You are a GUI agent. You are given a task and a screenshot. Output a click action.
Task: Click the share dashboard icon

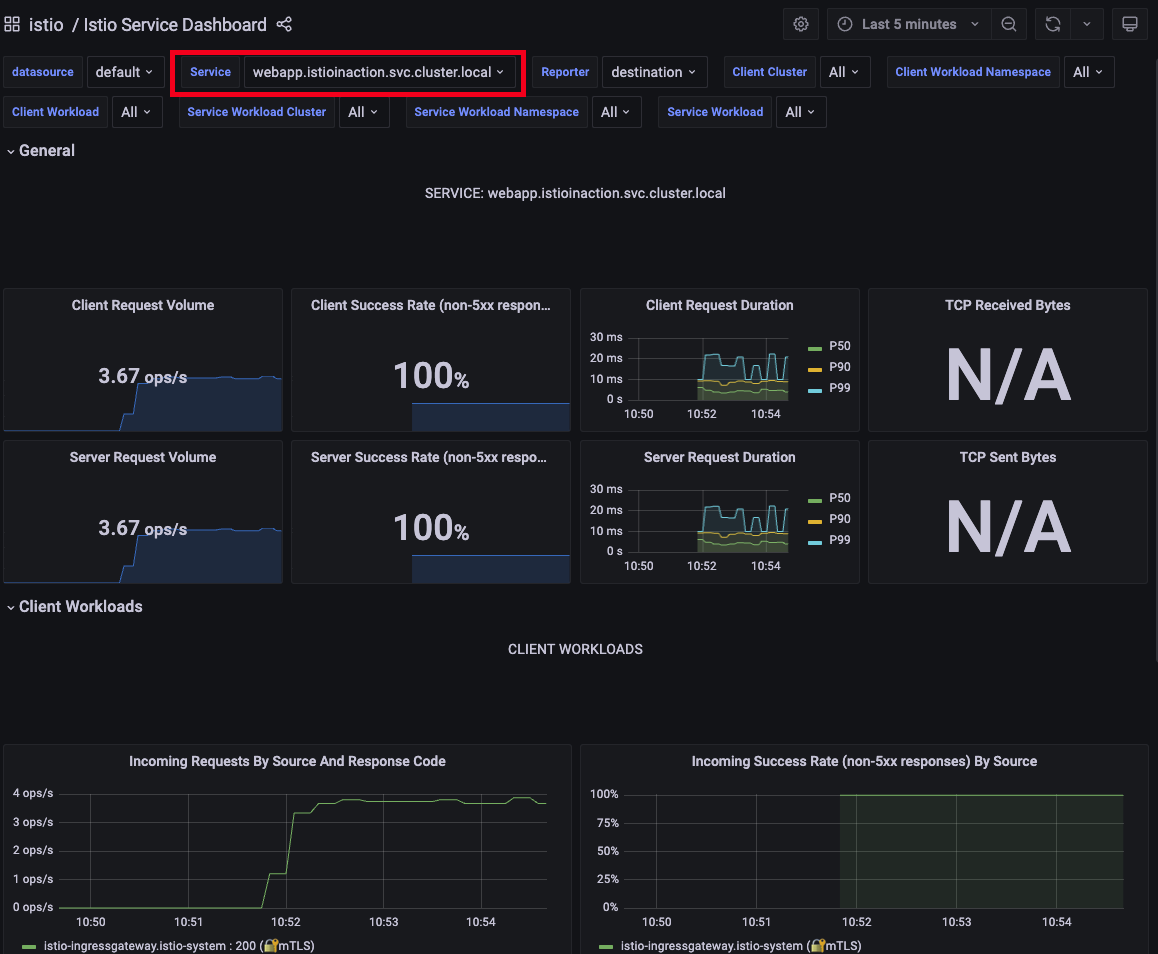tap(284, 24)
